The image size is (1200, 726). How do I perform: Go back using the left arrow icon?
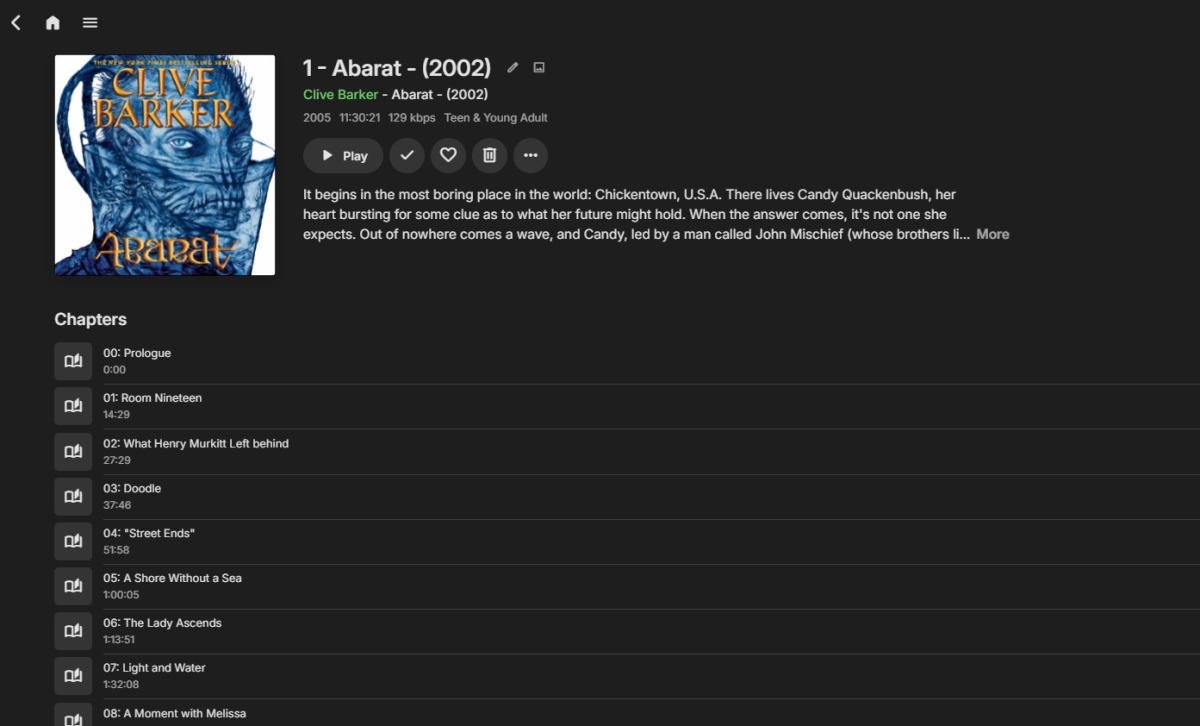(16, 22)
